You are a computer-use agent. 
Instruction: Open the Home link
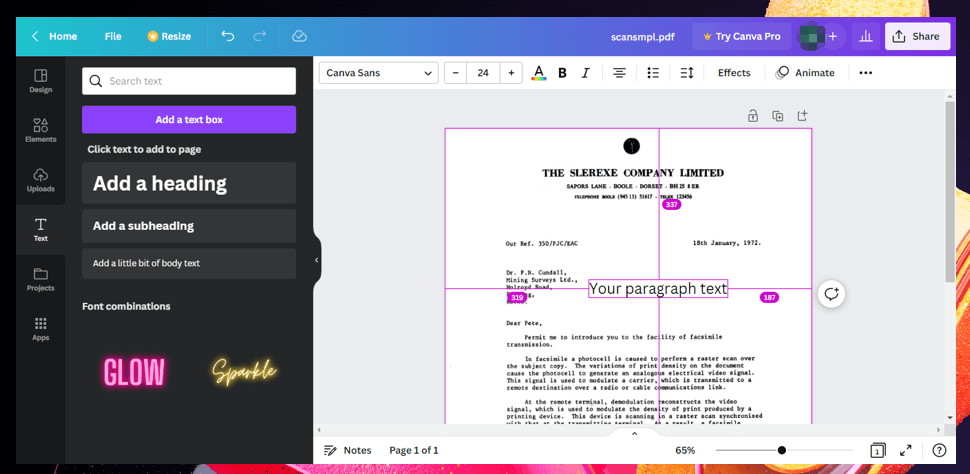point(63,37)
